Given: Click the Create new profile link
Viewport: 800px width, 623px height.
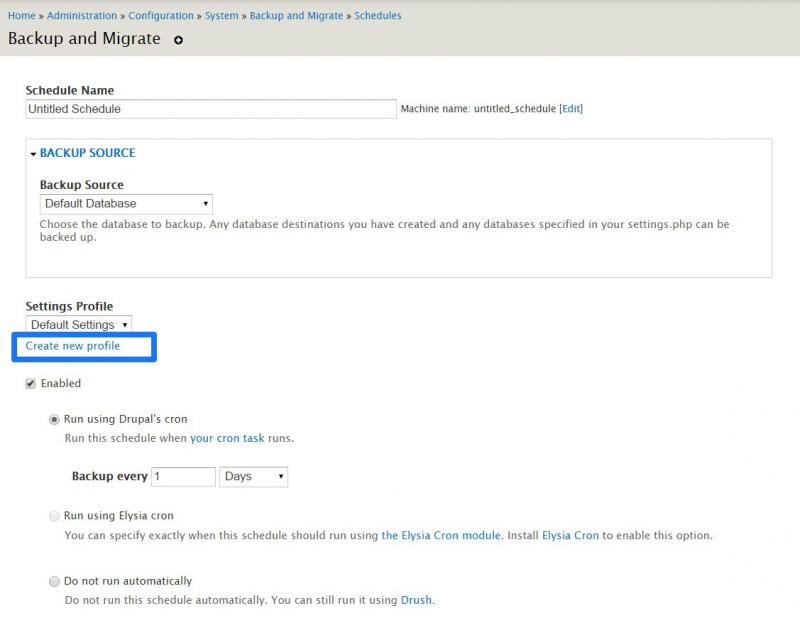Looking at the screenshot, I should [72, 346].
